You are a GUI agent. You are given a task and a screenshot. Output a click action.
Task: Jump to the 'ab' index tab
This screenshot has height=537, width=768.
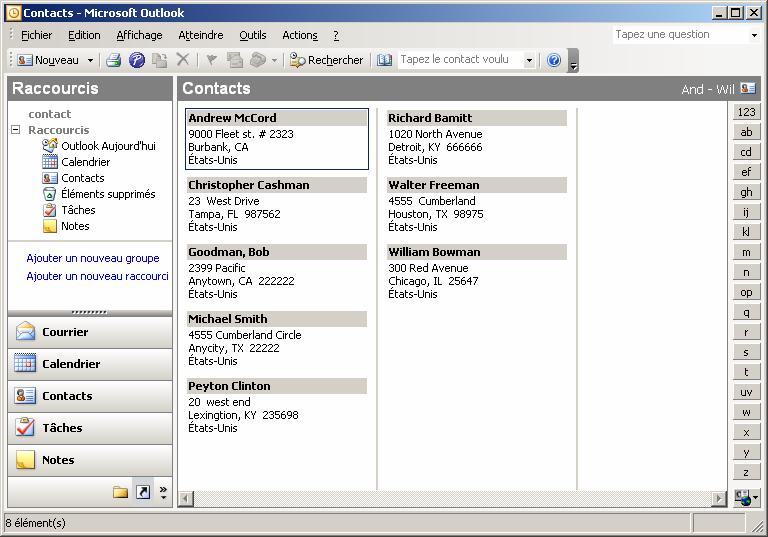tap(746, 132)
